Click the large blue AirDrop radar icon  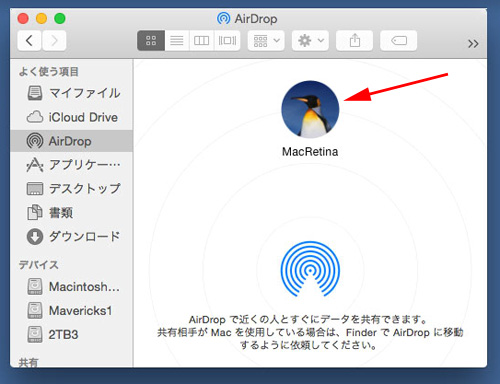[310, 269]
